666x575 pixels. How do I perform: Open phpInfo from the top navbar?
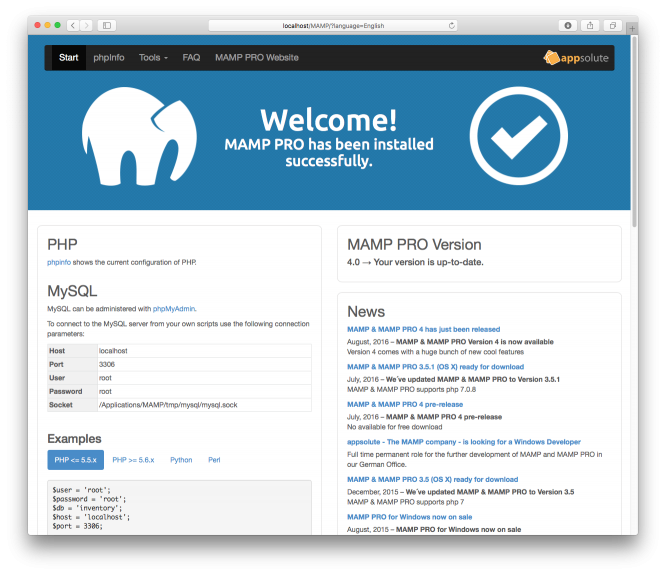[109, 58]
